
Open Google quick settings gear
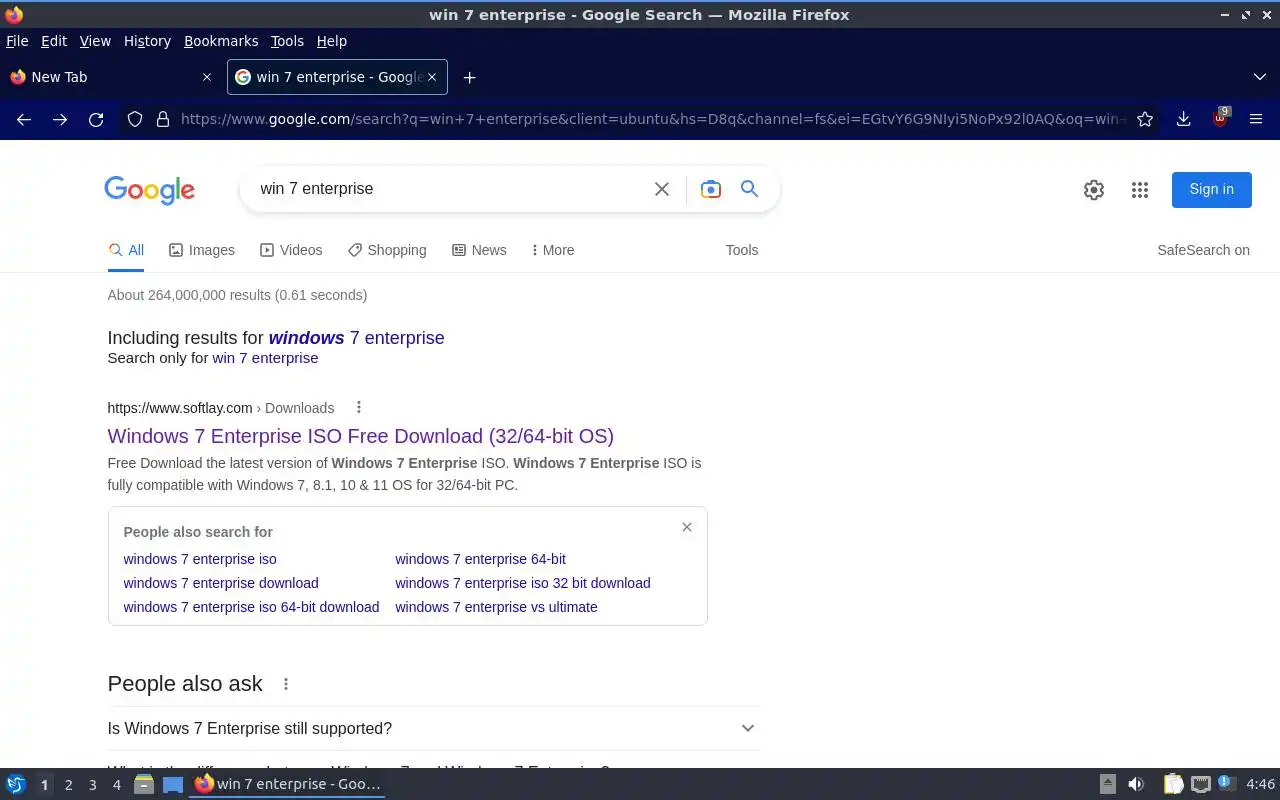[x=1094, y=190]
